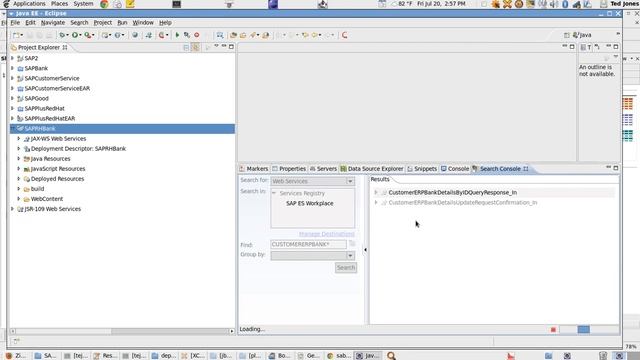Click Collapse All in Project Explorer
640x360 pixels.
tap(186, 47)
